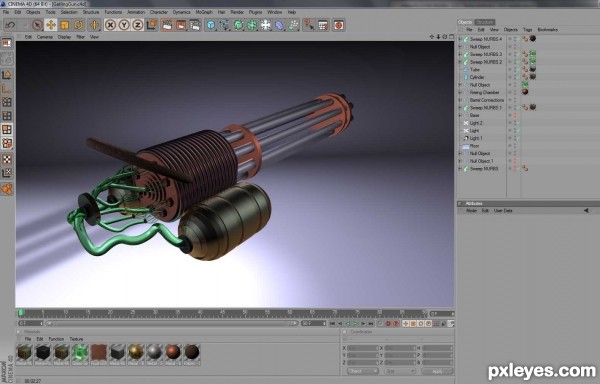
Task: Add a Cube primitive object
Action: (211, 25)
